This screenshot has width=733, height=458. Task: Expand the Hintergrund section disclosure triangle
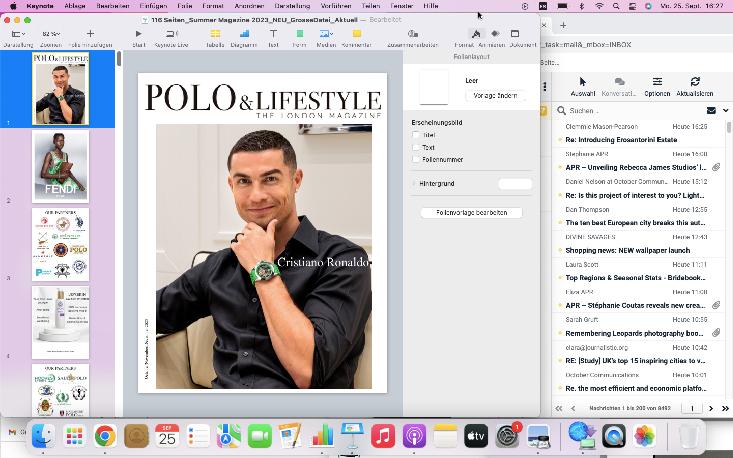[414, 184]
